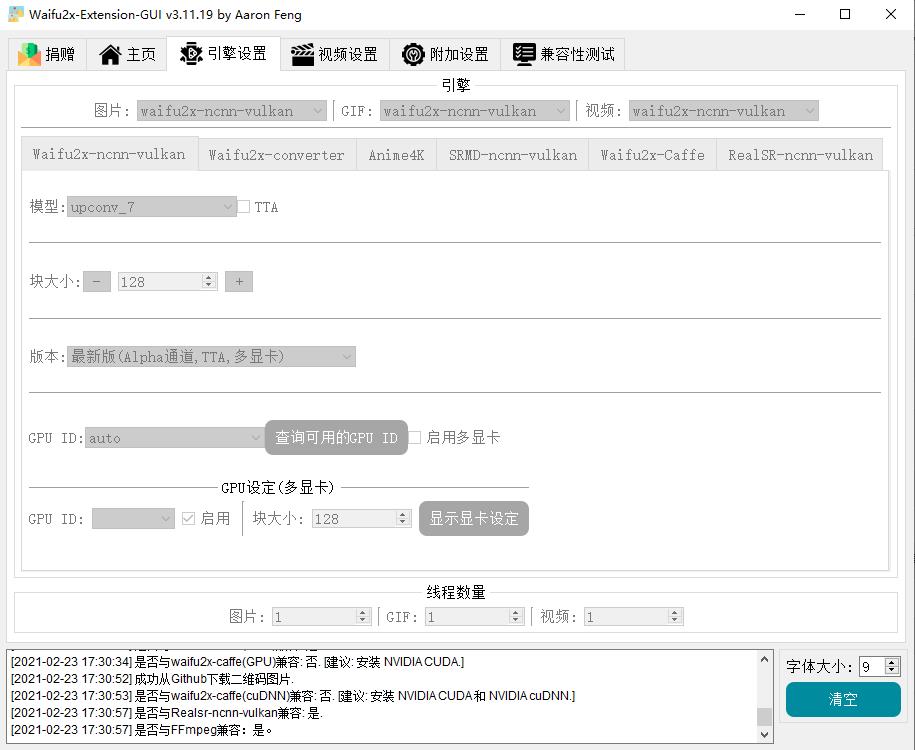Click the 显示显卡设定 button
This screenshot has height=750, width=915.
[474, 518]
